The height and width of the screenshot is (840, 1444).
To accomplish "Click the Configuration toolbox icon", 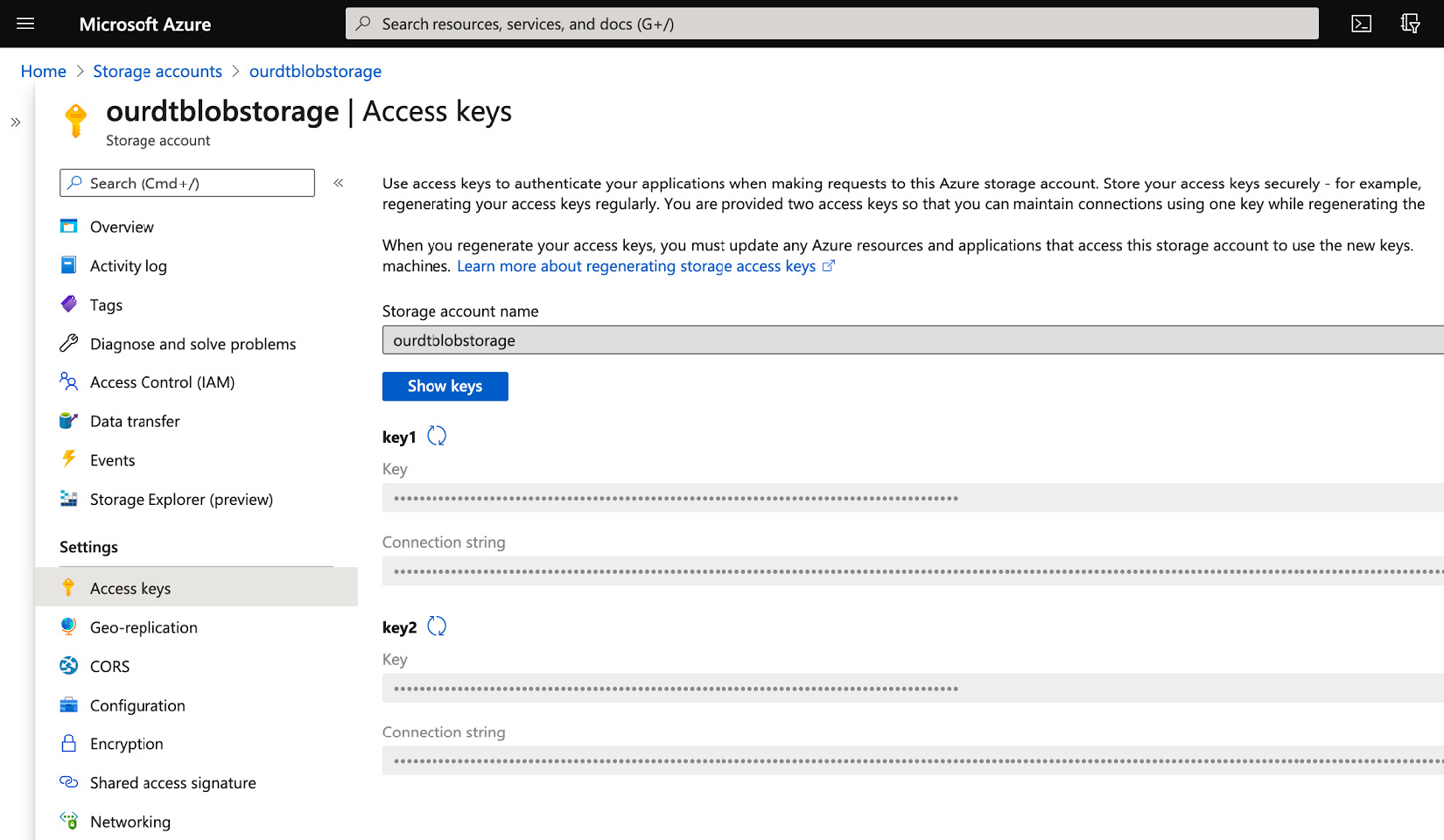I will (x=68, y=705).
